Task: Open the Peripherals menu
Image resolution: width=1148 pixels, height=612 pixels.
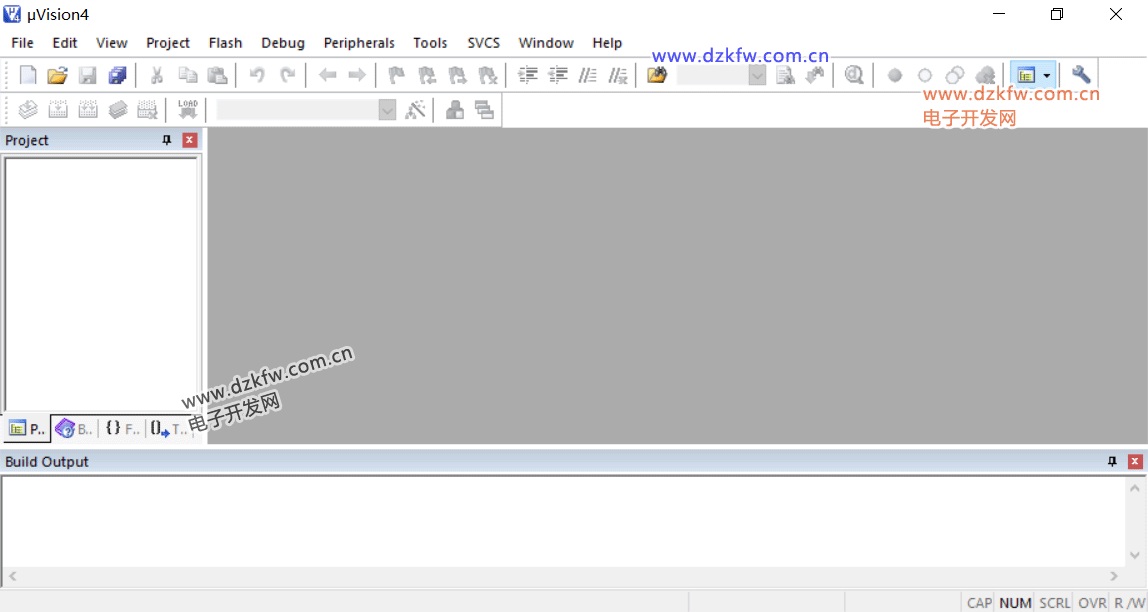Action: [x=359, y=43]
